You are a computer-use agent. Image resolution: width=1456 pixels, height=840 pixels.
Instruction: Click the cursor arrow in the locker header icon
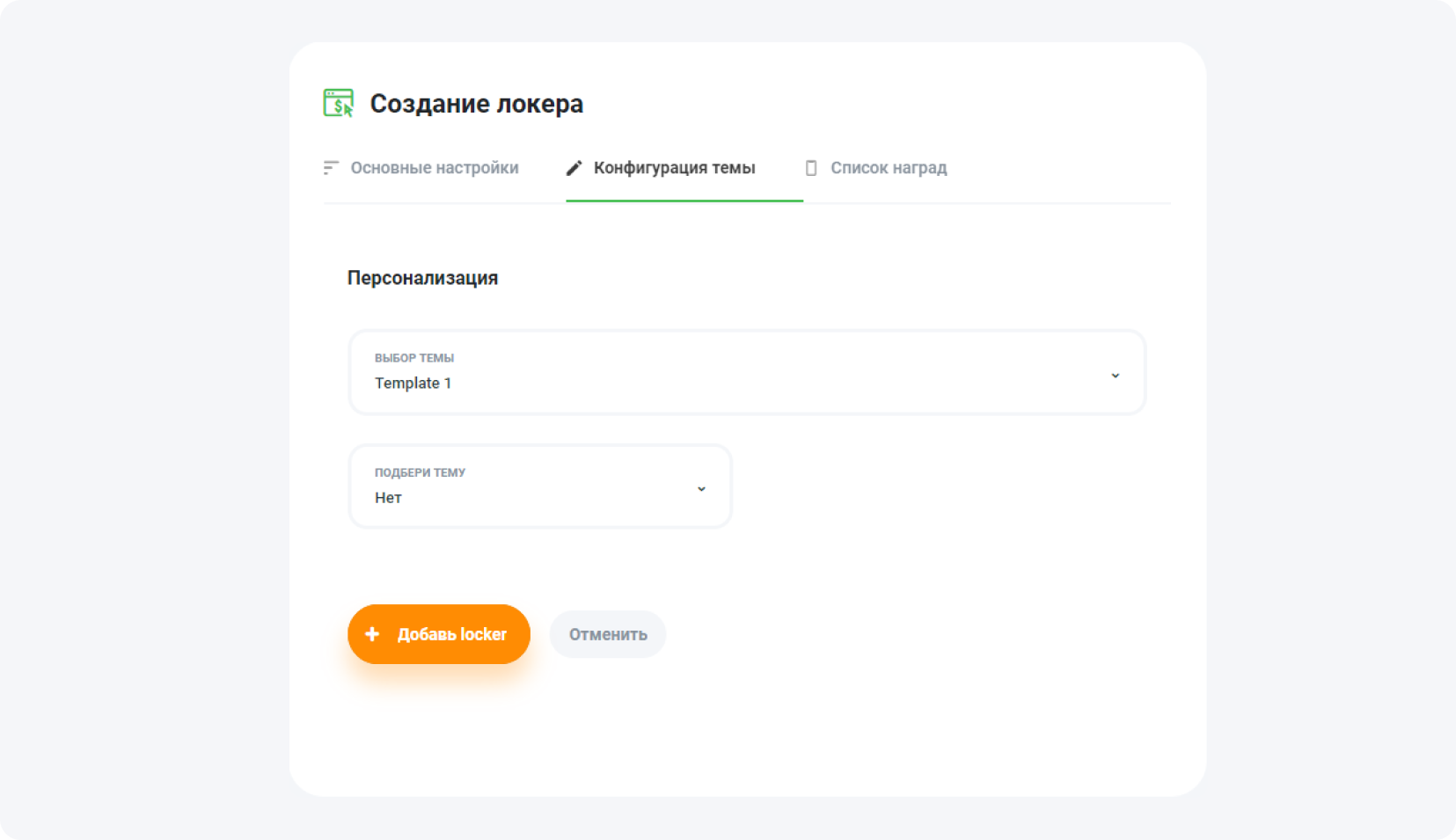[348, 111]
